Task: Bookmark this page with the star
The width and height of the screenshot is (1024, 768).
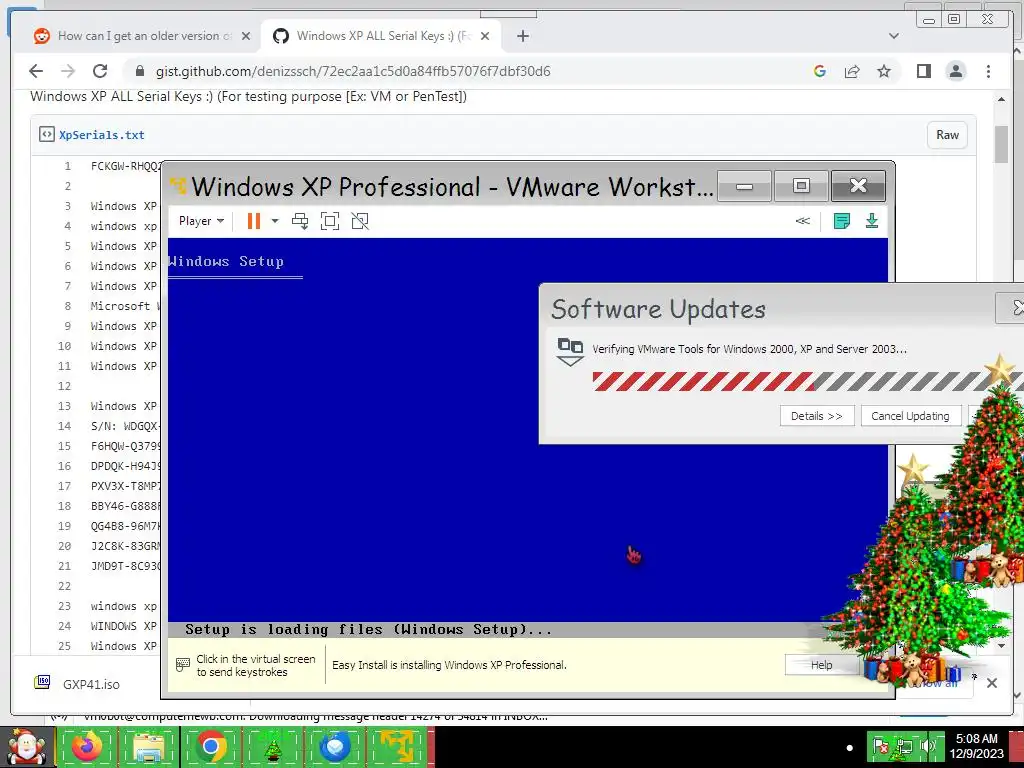Action: click(884, 71)
